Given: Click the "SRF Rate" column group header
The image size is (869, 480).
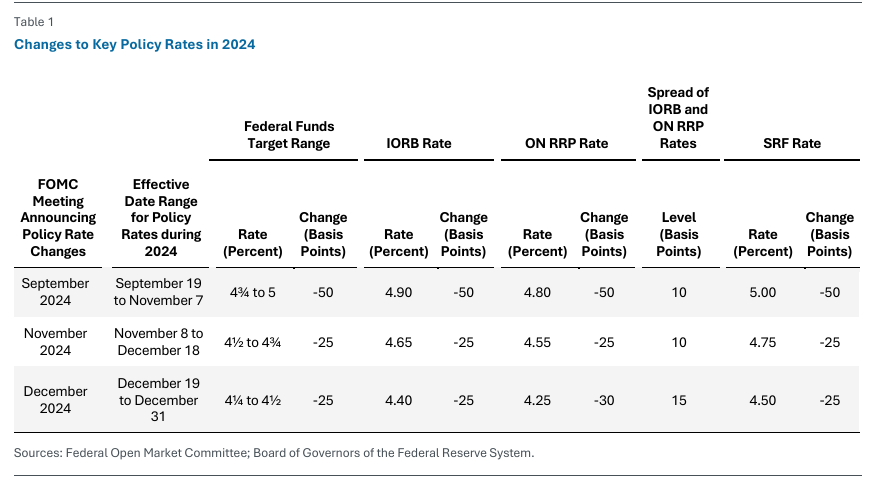Looking at the screenshot, I should pos(791,143).
